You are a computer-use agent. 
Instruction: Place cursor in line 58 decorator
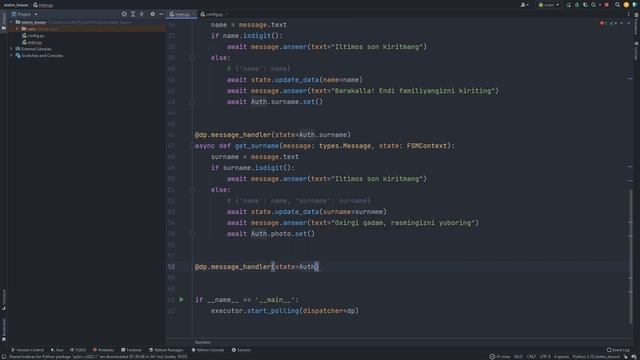click(x=256, y=267)
